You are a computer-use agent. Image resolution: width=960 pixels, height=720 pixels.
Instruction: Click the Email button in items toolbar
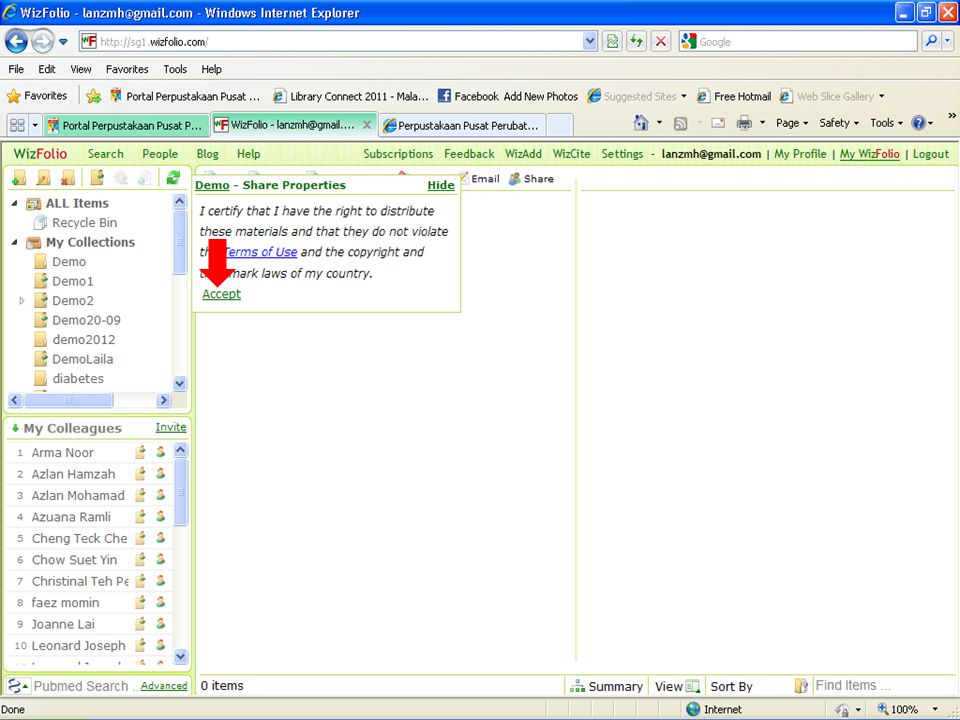coord(481,179)
